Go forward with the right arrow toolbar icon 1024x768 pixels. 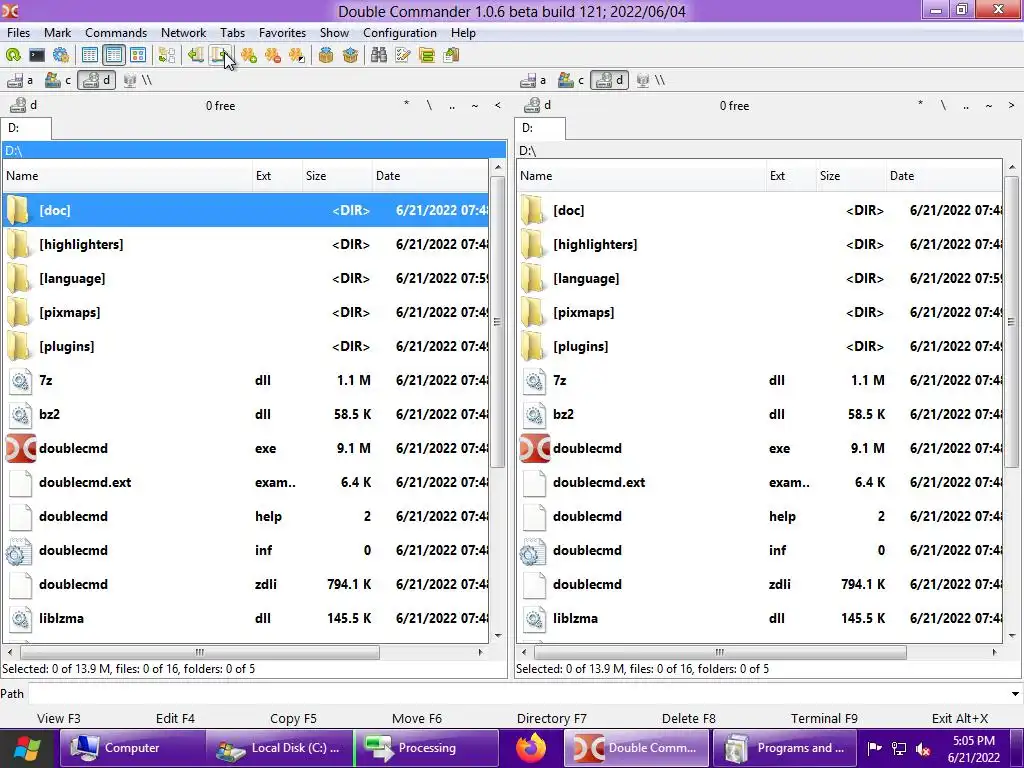coord(220,56)
